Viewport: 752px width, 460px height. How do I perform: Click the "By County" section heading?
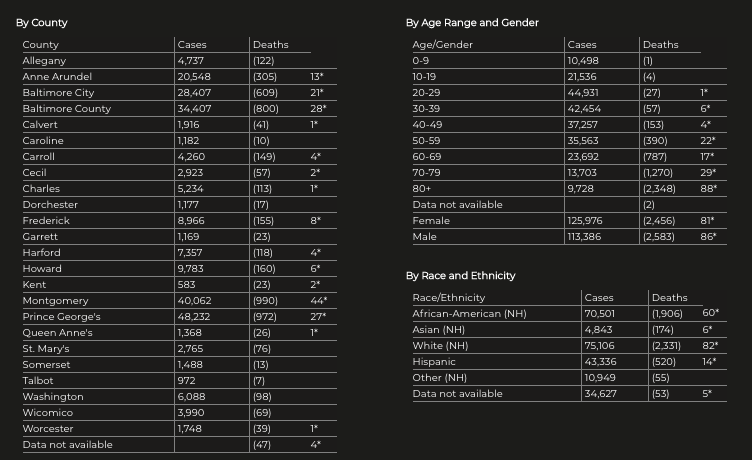point(42,22)
